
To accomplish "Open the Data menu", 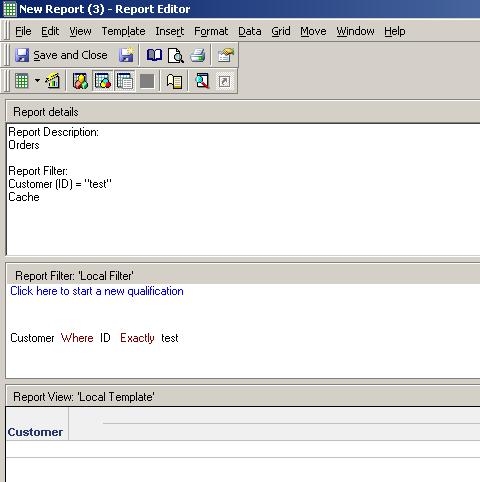I will [x=250, y=31].
